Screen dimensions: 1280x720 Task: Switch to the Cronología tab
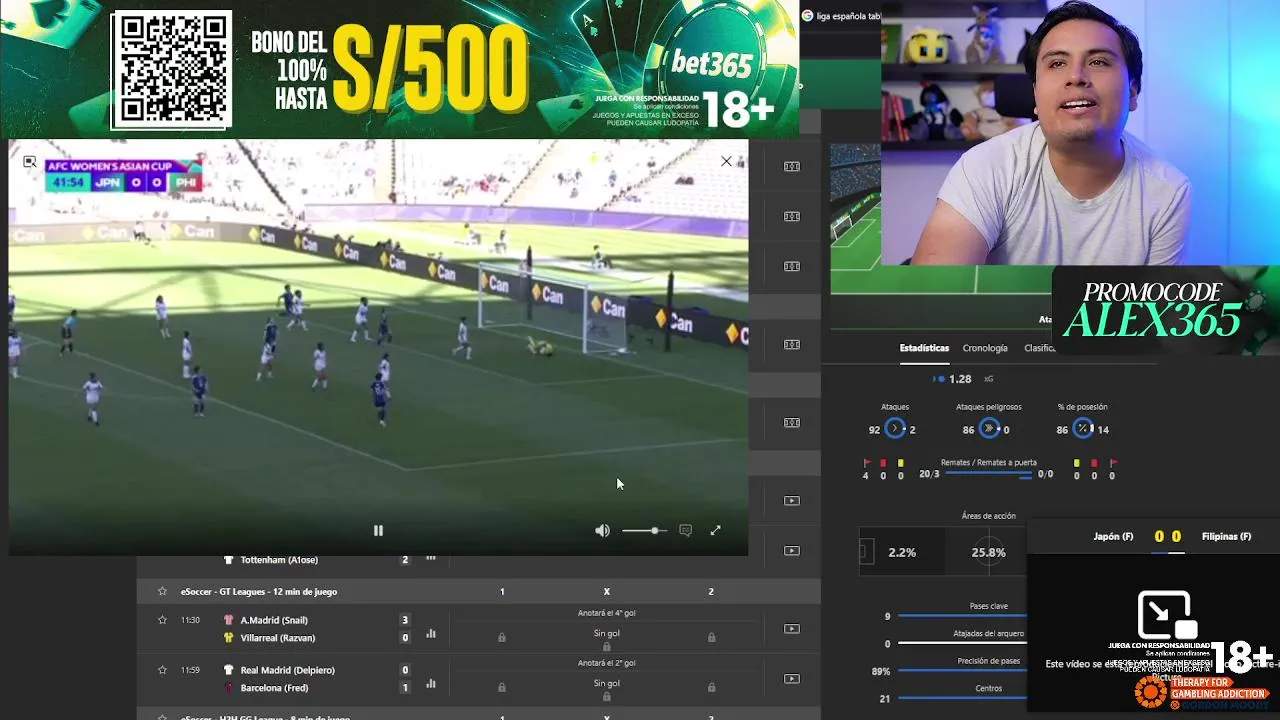point(985,348)
